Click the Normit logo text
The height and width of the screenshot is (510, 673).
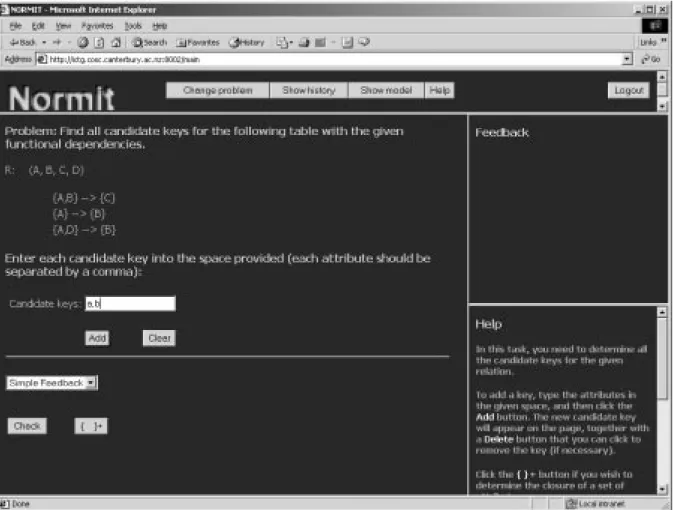pyautogui.click(x=61, y=98)
